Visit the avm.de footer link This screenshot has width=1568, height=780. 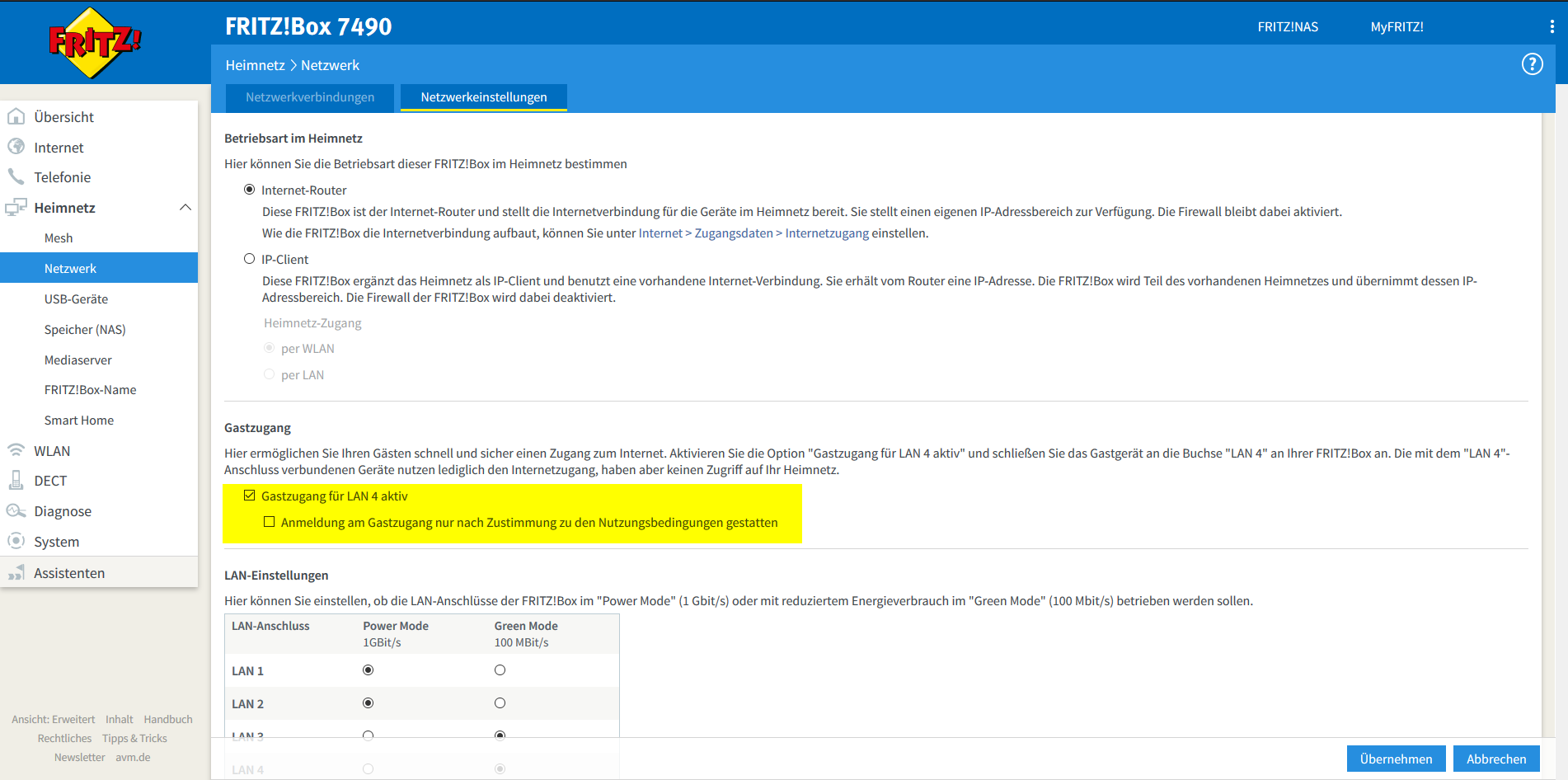click(x=133, y=758)
